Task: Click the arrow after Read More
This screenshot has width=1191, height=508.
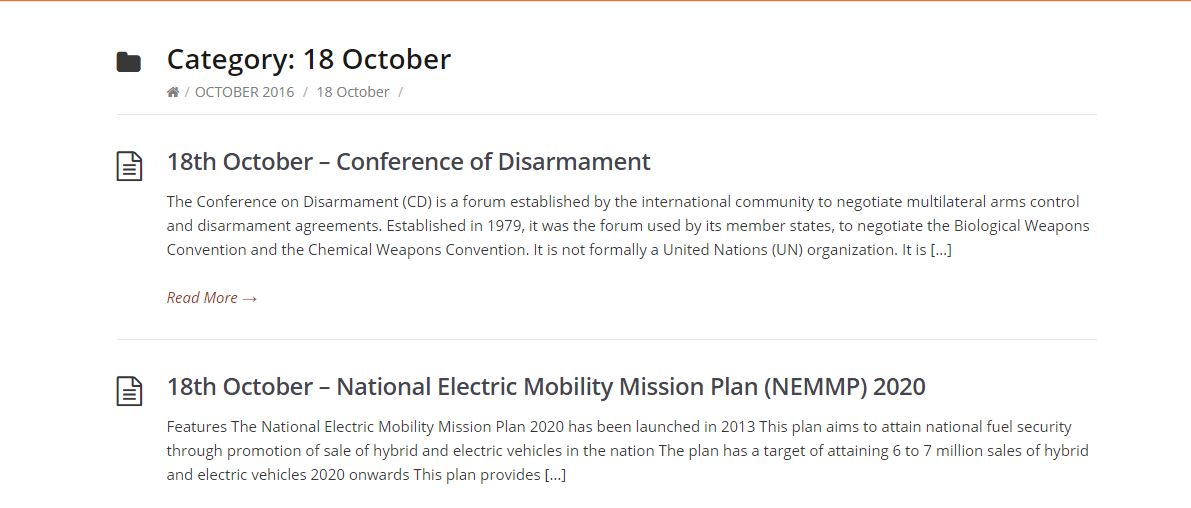Action: pos(250,298)
